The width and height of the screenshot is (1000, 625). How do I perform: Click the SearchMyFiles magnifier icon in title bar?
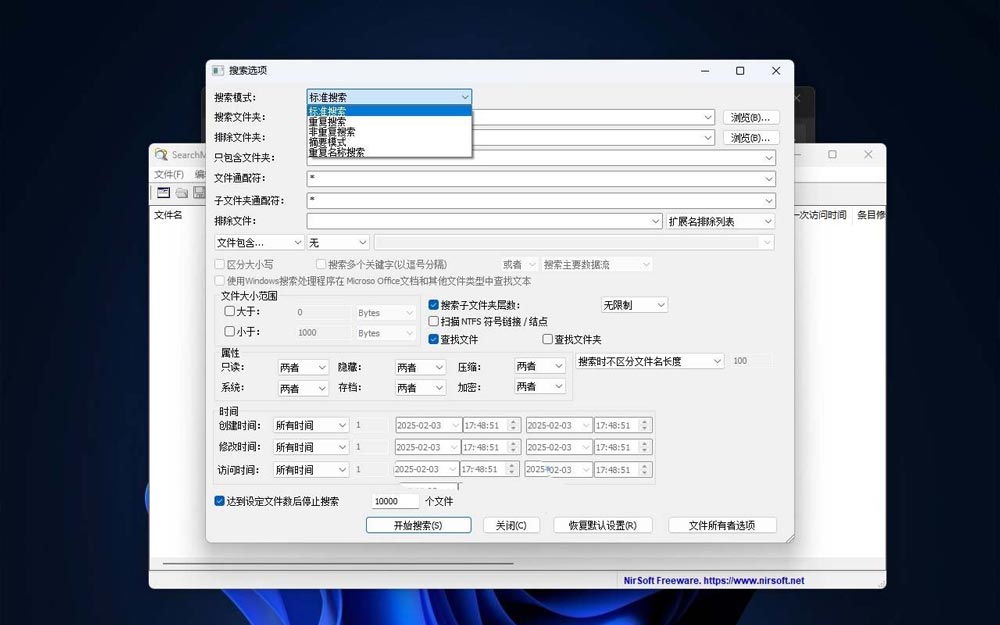coord(161,154)
